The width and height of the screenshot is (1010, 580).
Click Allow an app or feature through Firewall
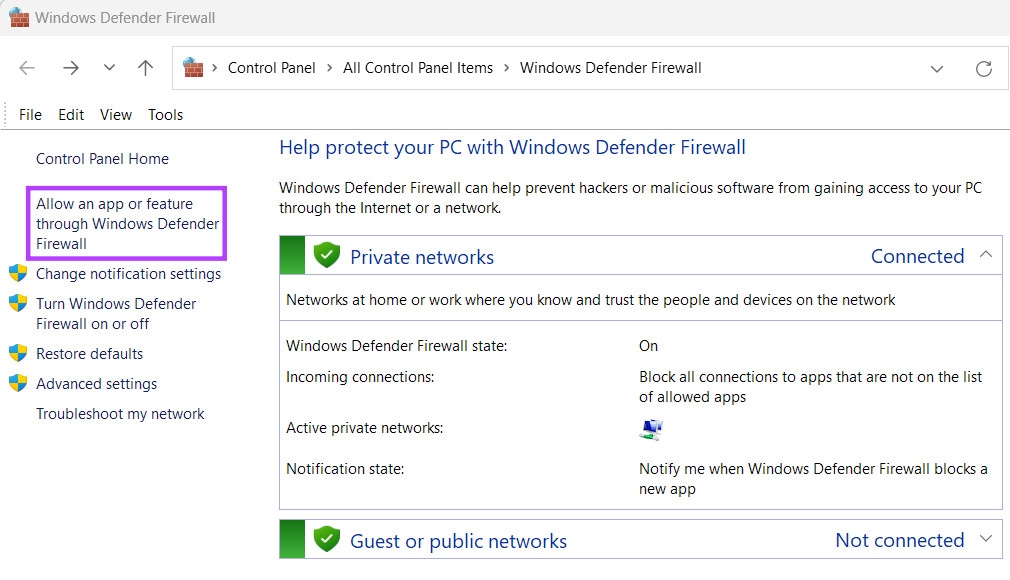click(127, 223)
